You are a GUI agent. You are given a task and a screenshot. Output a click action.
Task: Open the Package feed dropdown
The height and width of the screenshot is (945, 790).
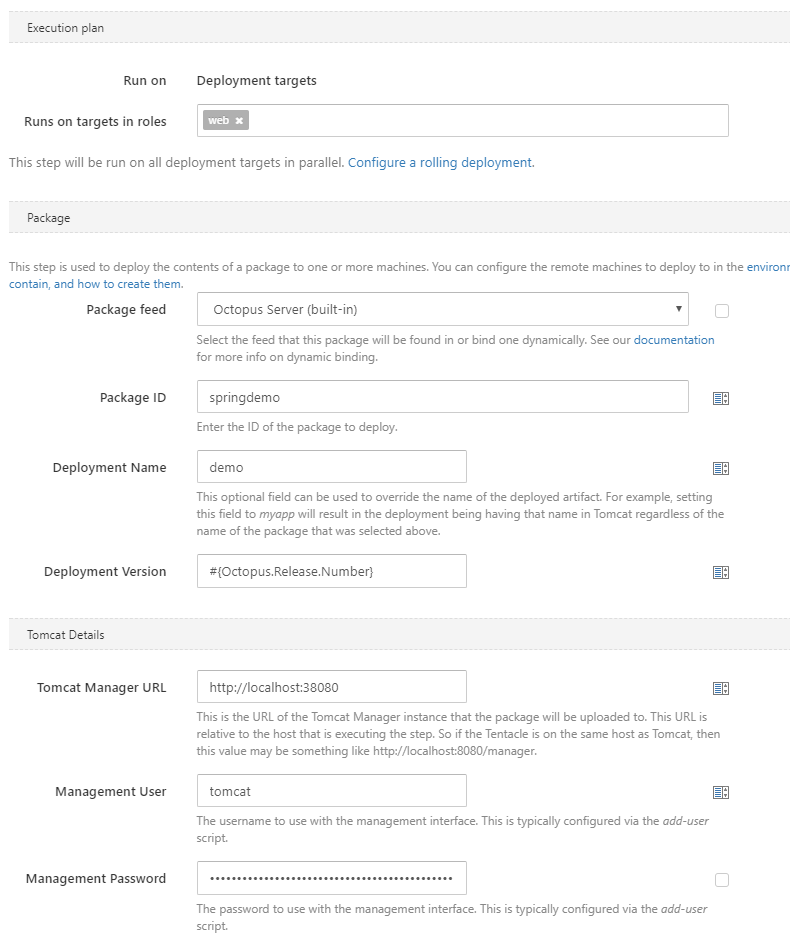click(x=442, y=310)
